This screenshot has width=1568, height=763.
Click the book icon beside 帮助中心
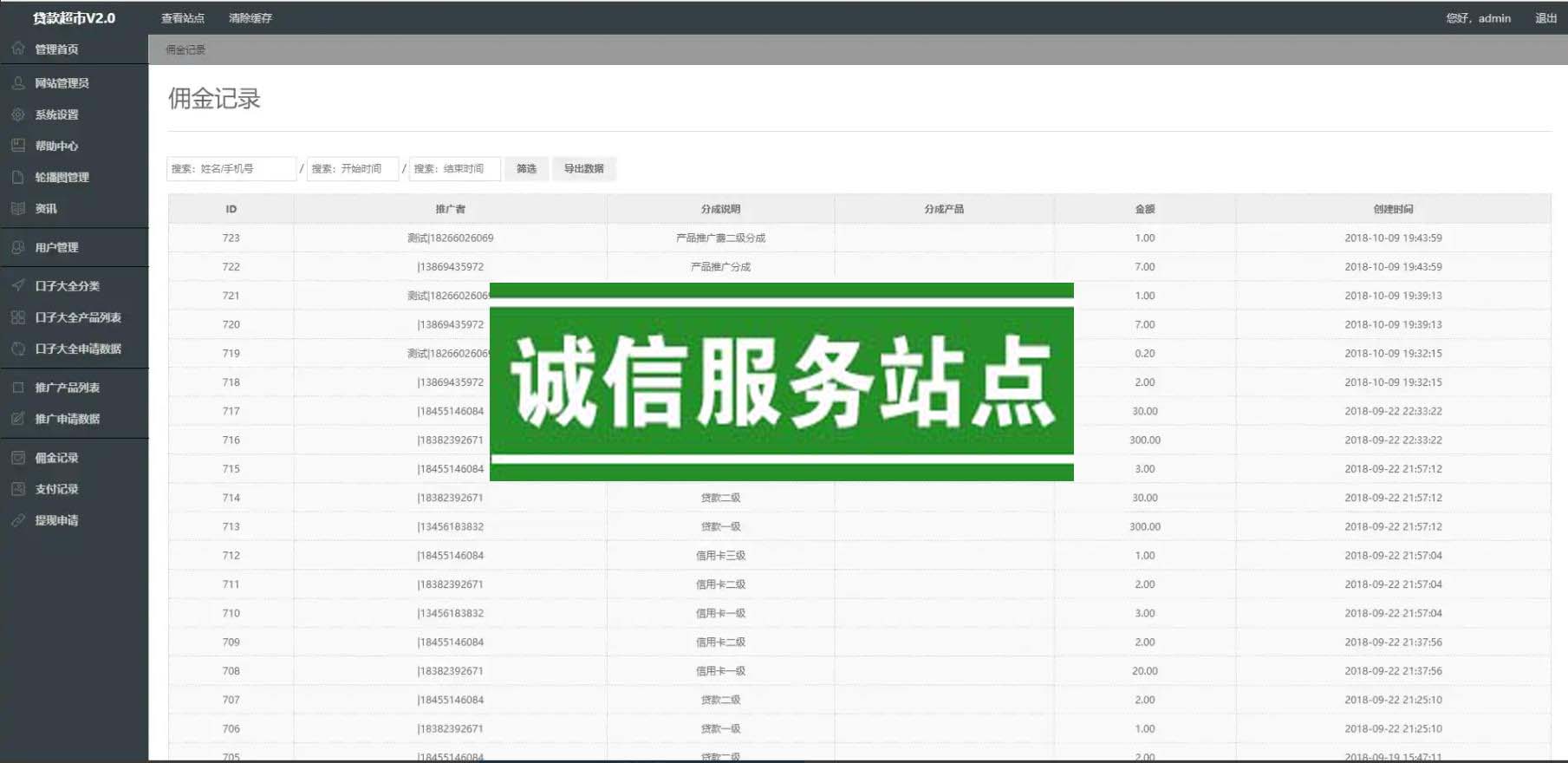[18, 146]
